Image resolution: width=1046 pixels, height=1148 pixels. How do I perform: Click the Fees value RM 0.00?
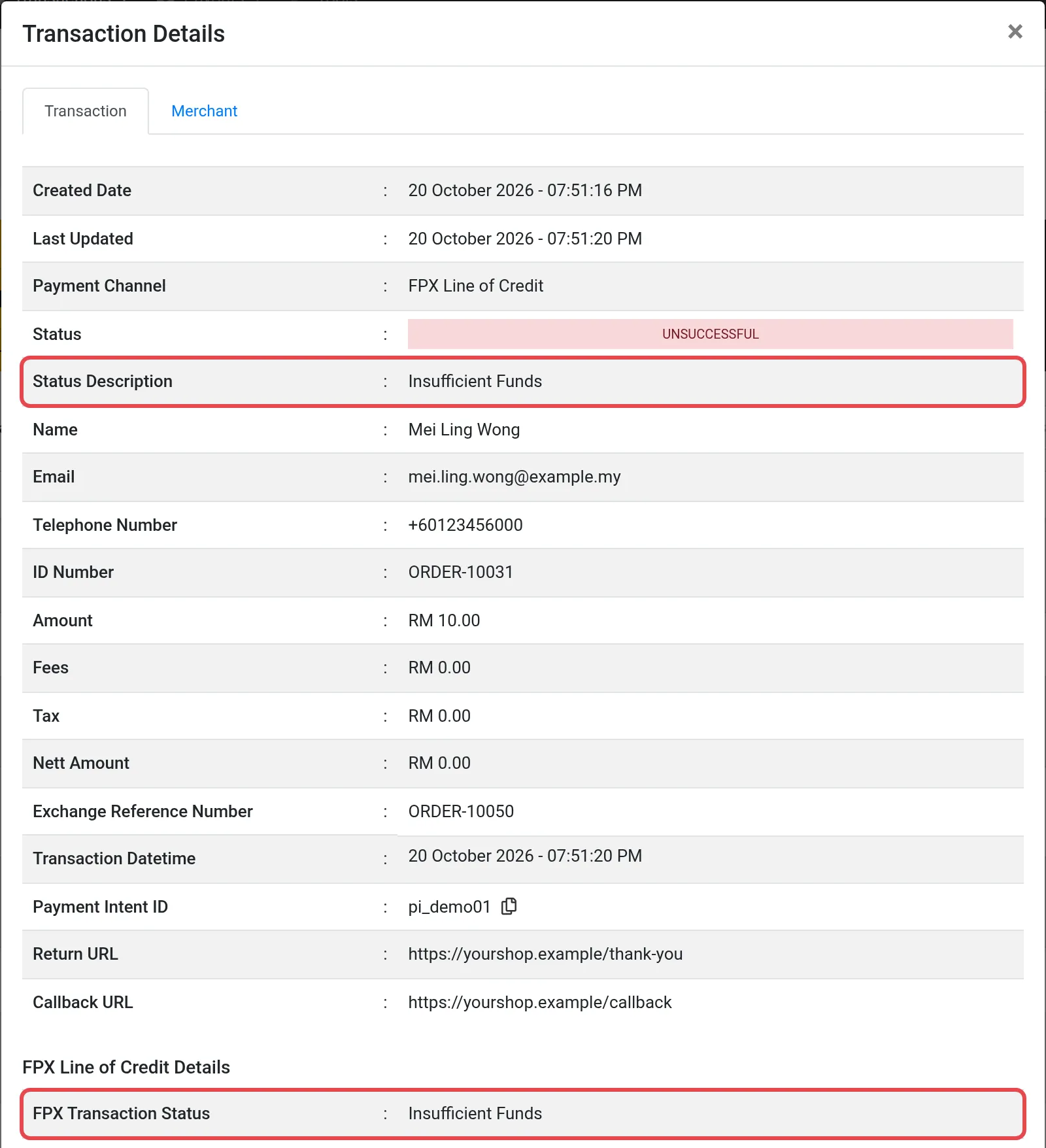439,667
